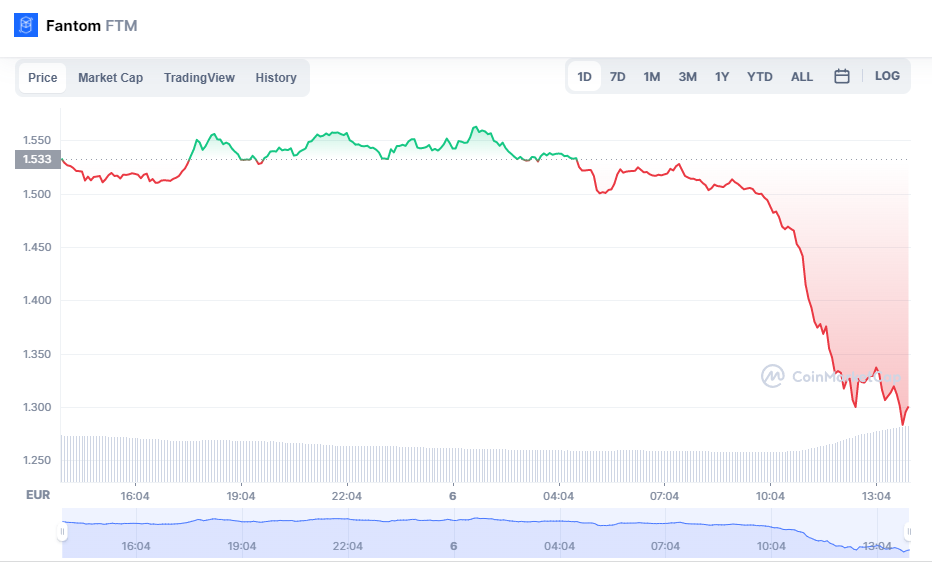Click the 1.300 y-axis label
Viewport: 932px width, 565px height.
click(x=37, y=408)
